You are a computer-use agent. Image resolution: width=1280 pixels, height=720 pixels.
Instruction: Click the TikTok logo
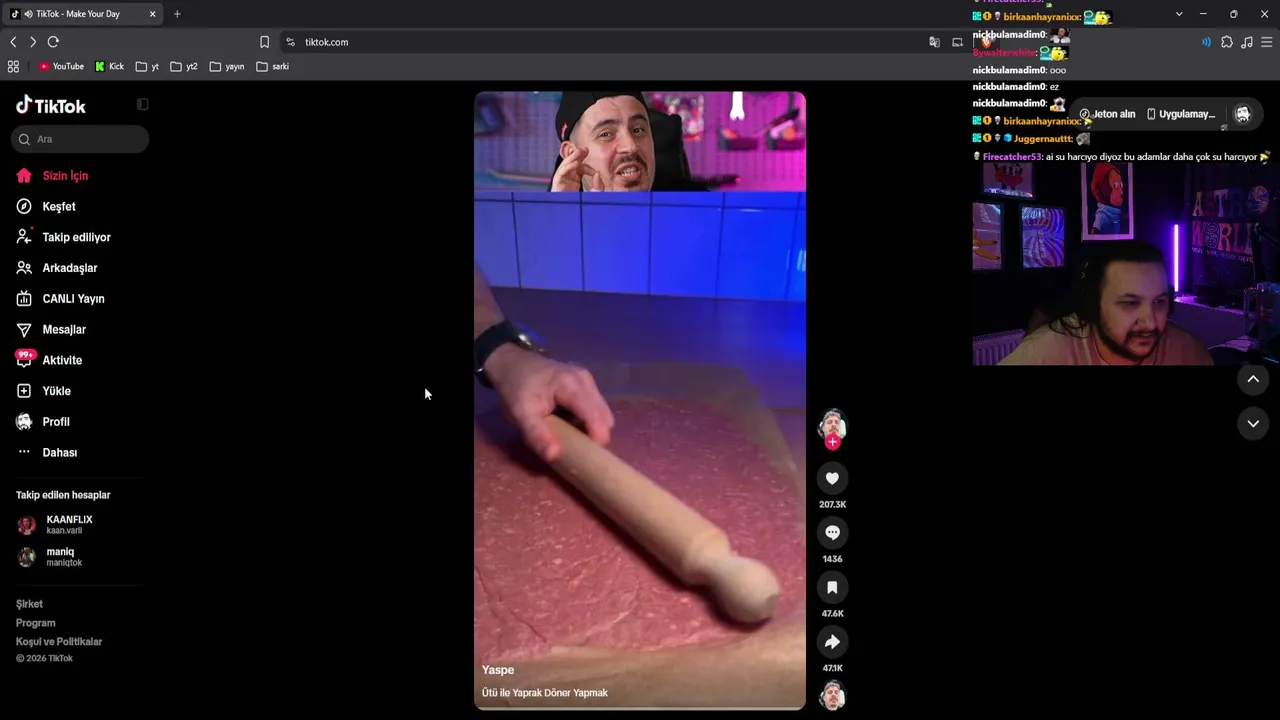click(x=51, y=106)
